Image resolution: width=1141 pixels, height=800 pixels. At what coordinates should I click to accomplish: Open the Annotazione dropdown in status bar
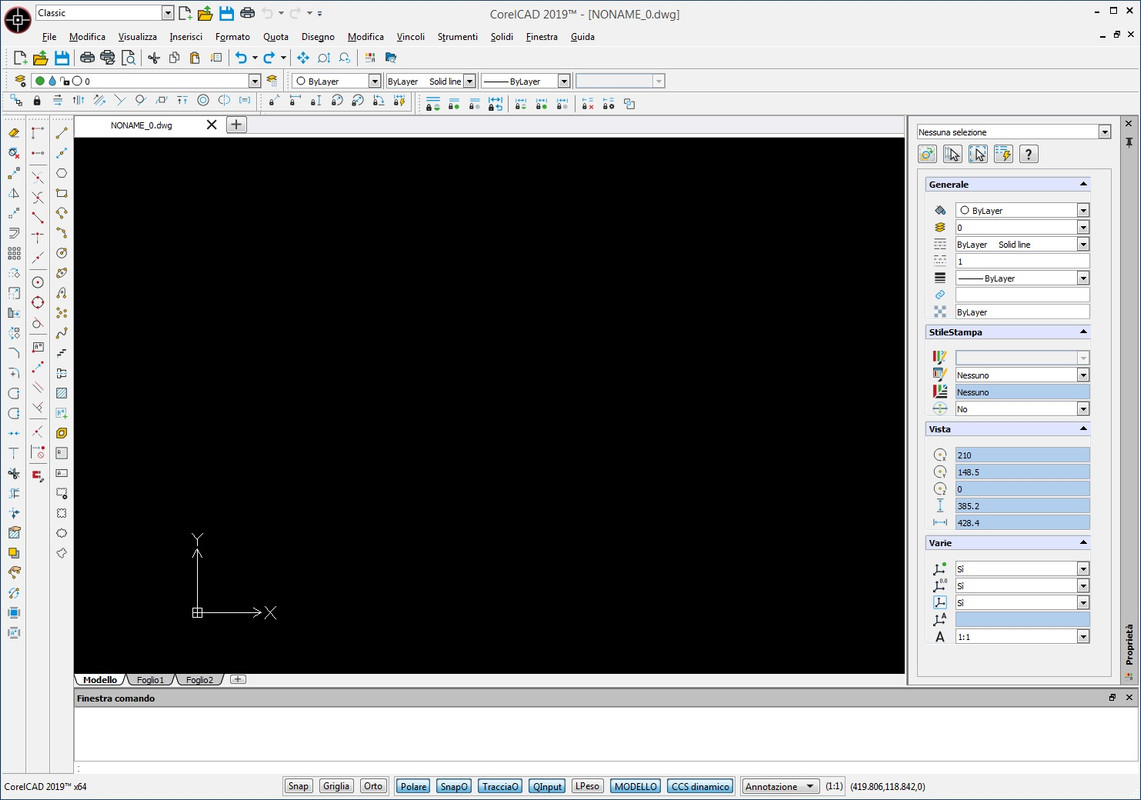click(x=780, y=786)
